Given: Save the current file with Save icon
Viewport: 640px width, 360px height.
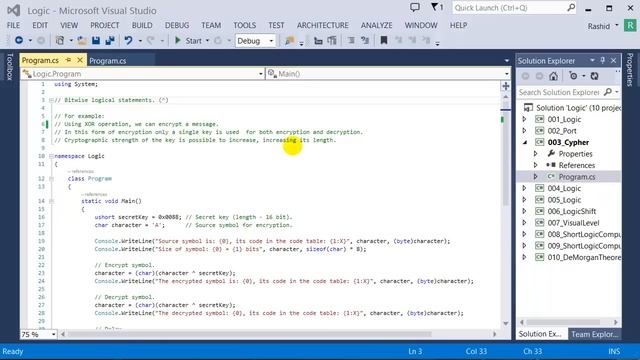Looking at the screenshot, I should 96,40.
